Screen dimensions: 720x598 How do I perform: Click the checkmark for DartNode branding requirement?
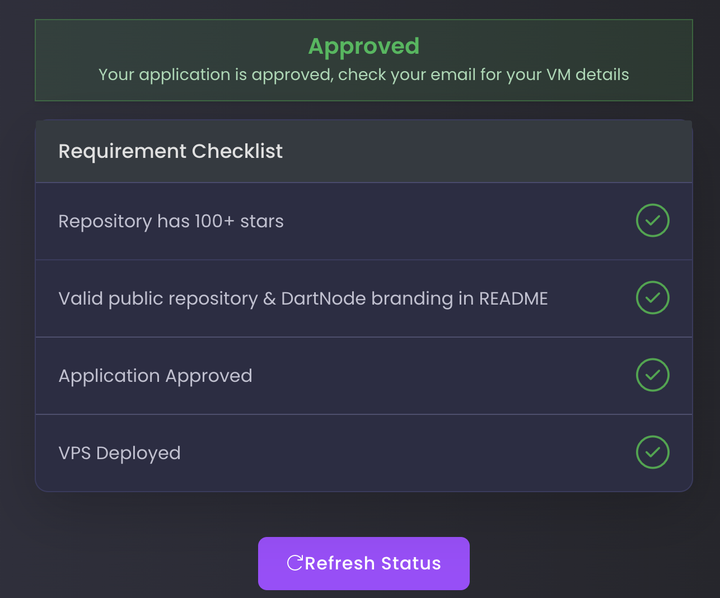point(652,298)
